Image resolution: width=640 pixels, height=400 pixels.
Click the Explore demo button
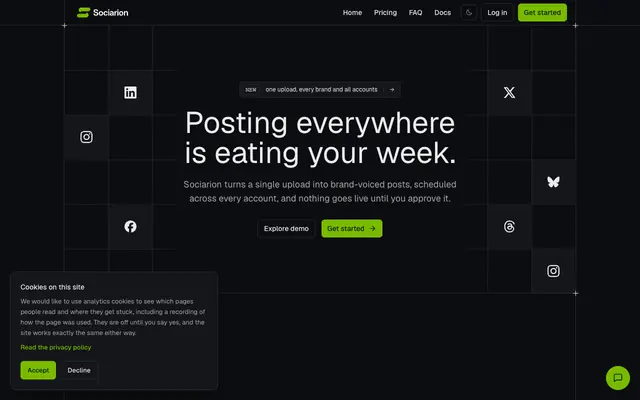pos(286,229)
